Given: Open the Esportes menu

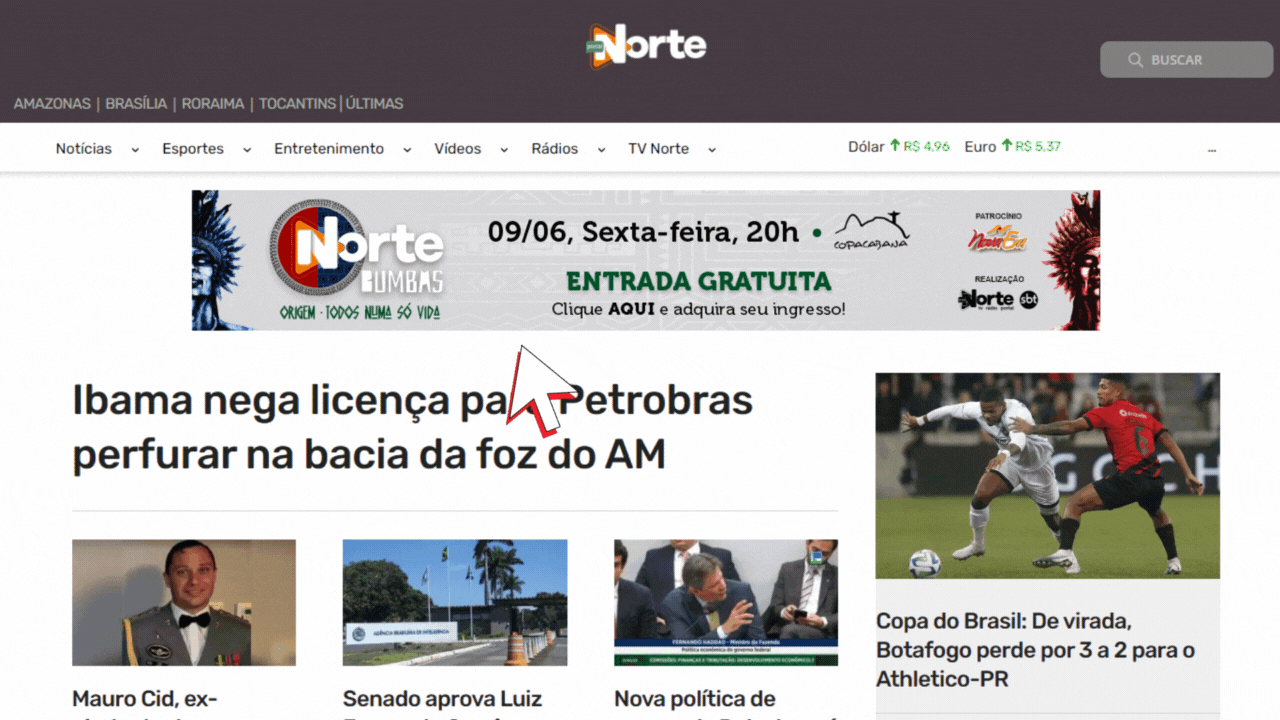Looking at the screenshot, I should click(193, 149).
